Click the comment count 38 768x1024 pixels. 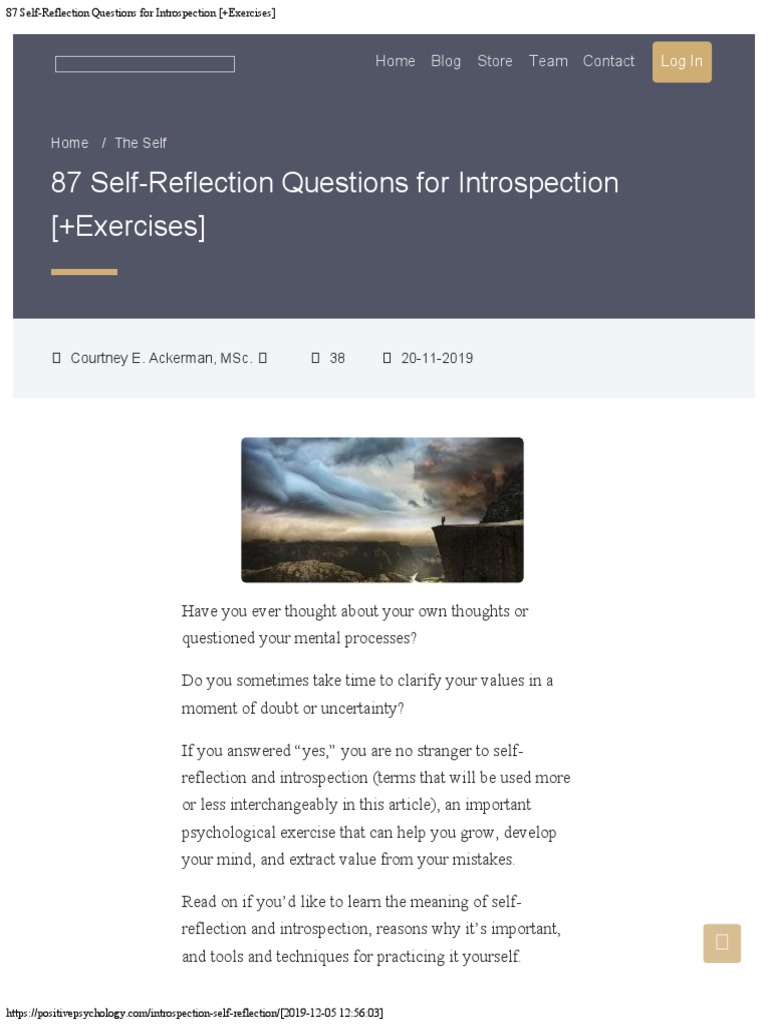(337, 358)
